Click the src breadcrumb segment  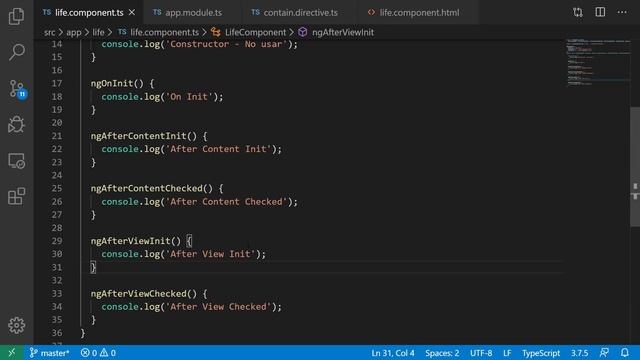(49, 32)
